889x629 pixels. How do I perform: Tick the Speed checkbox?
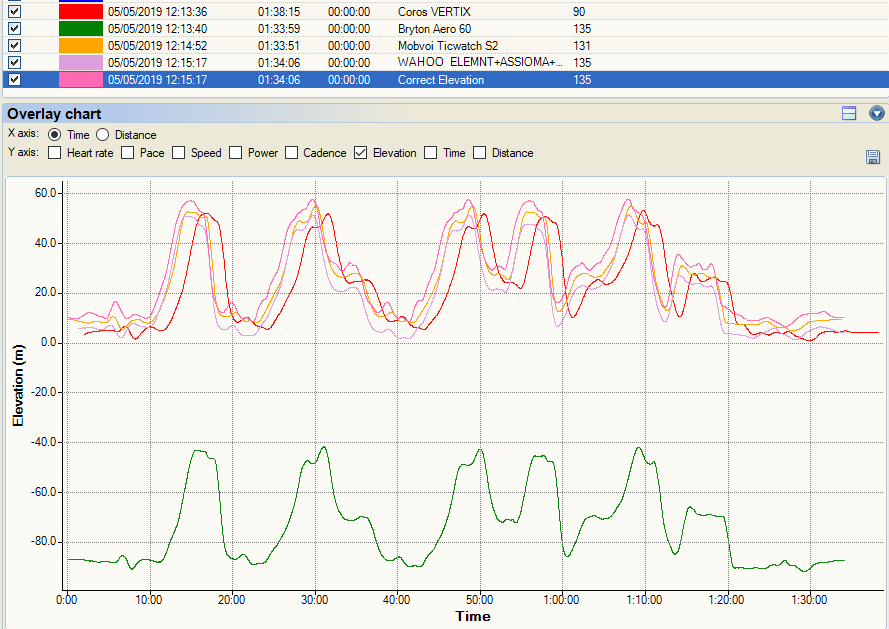pos(178,153)
